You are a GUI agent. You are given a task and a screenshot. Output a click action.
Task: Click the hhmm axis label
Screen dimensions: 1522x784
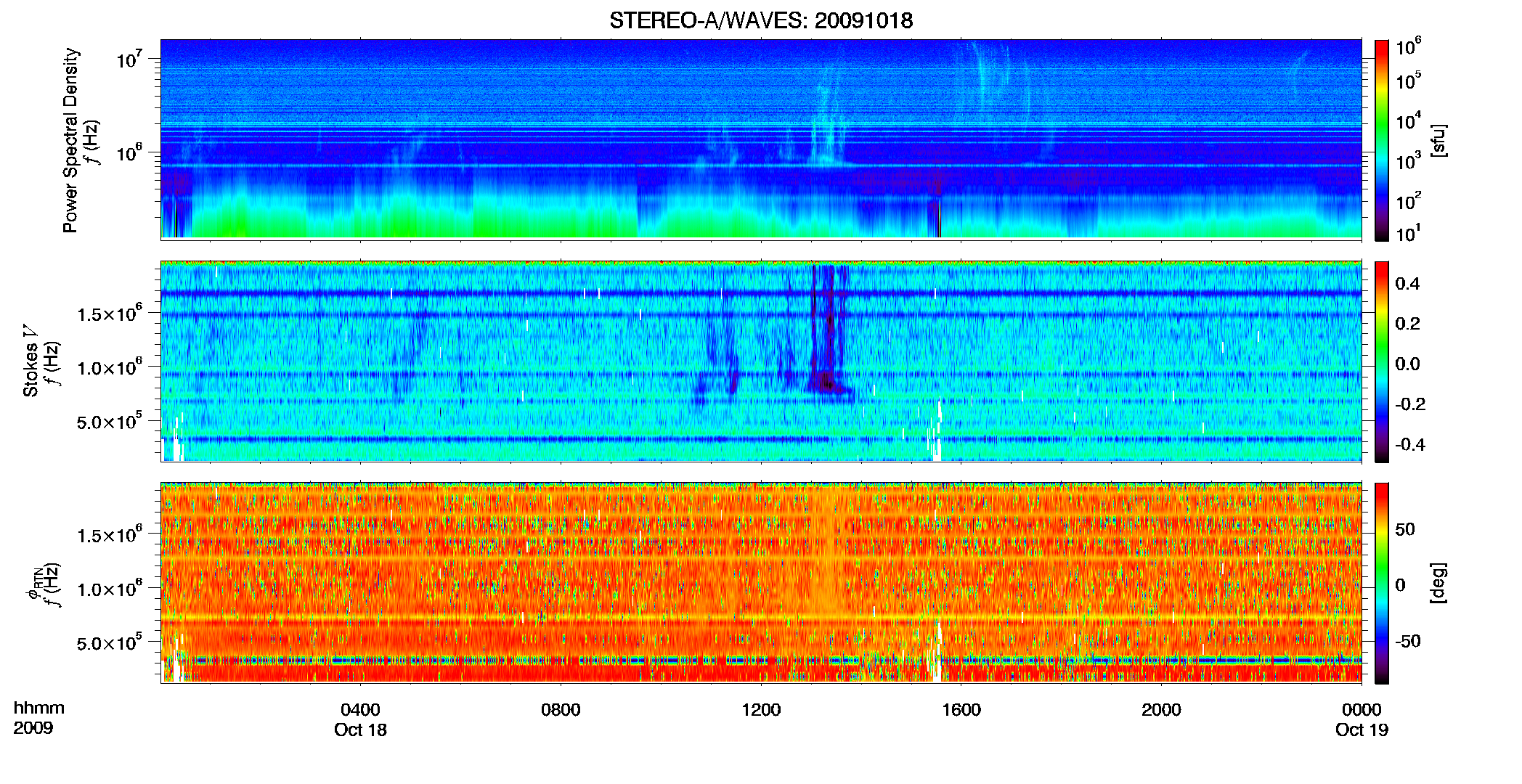click(39, 709)
